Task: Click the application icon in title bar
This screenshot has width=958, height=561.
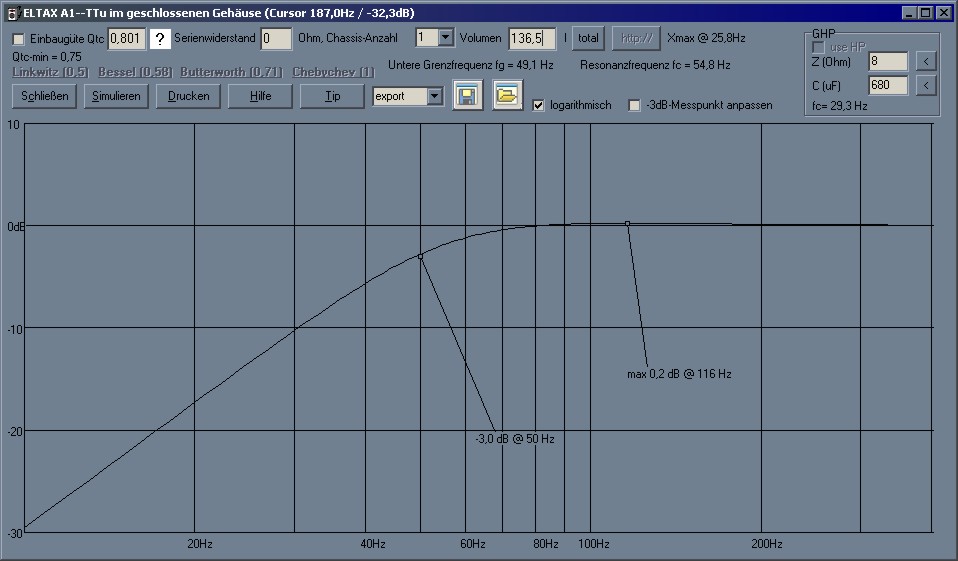Action: (11, 13)
